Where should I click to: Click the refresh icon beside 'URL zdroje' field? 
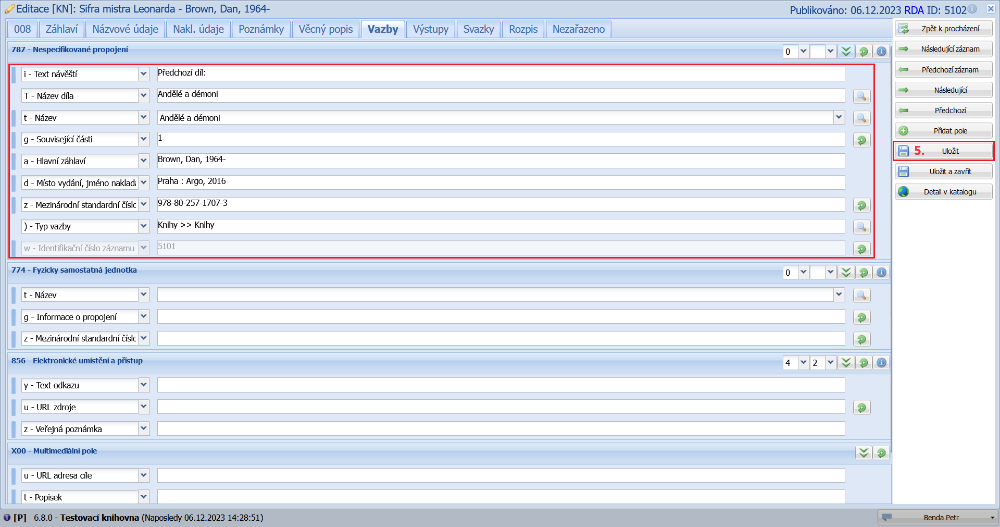[861, 407]
